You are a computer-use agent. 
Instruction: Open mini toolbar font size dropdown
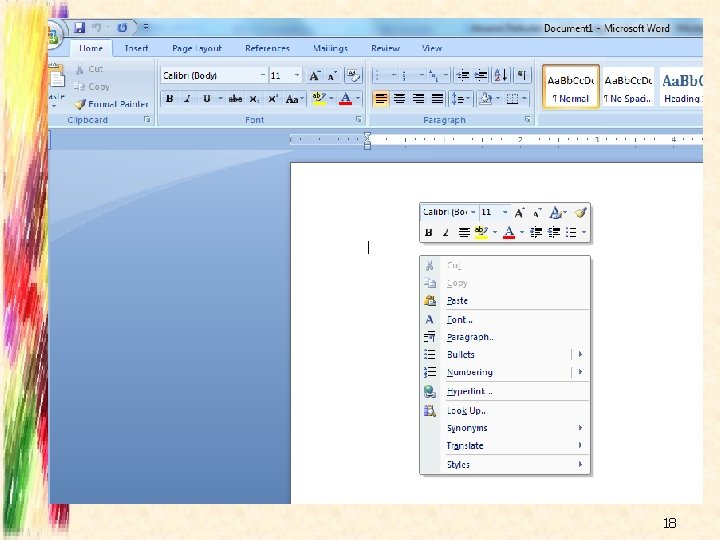tap(505, 212)
